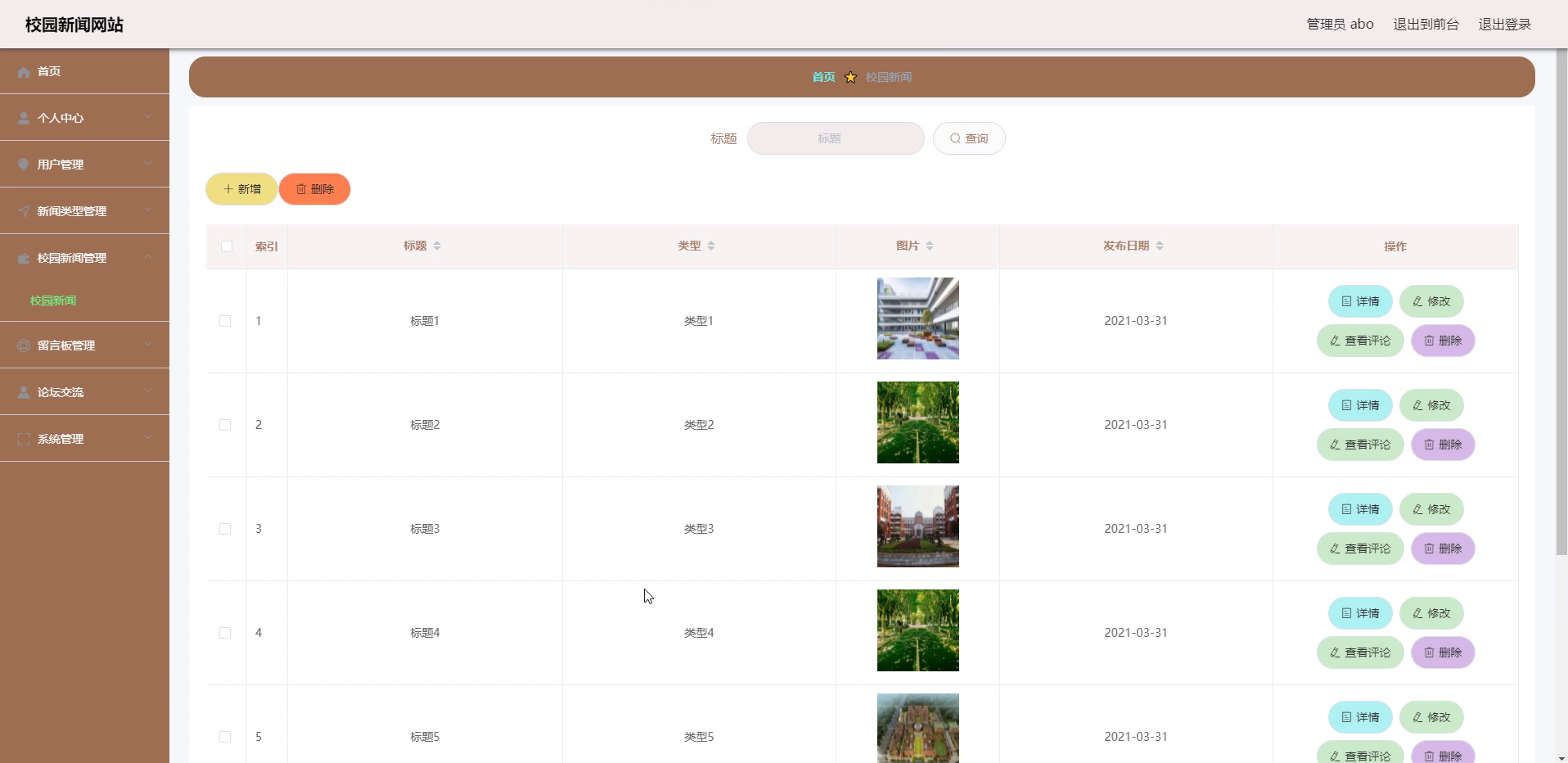The image size is (1568, 763).
Task: Expand the 新闻类型管理 menu chevron
Action: point(148,210)
